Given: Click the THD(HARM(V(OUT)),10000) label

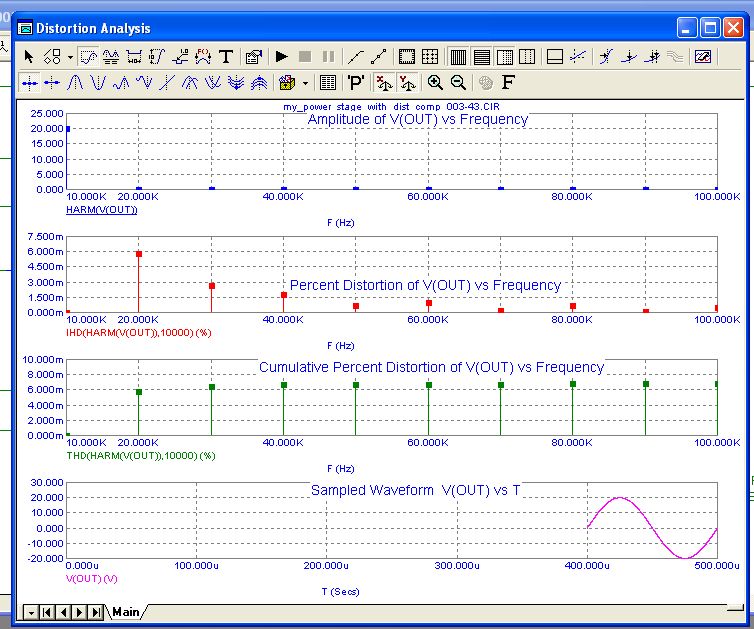Looking at the screenshot, I should (x=140, y=456).
